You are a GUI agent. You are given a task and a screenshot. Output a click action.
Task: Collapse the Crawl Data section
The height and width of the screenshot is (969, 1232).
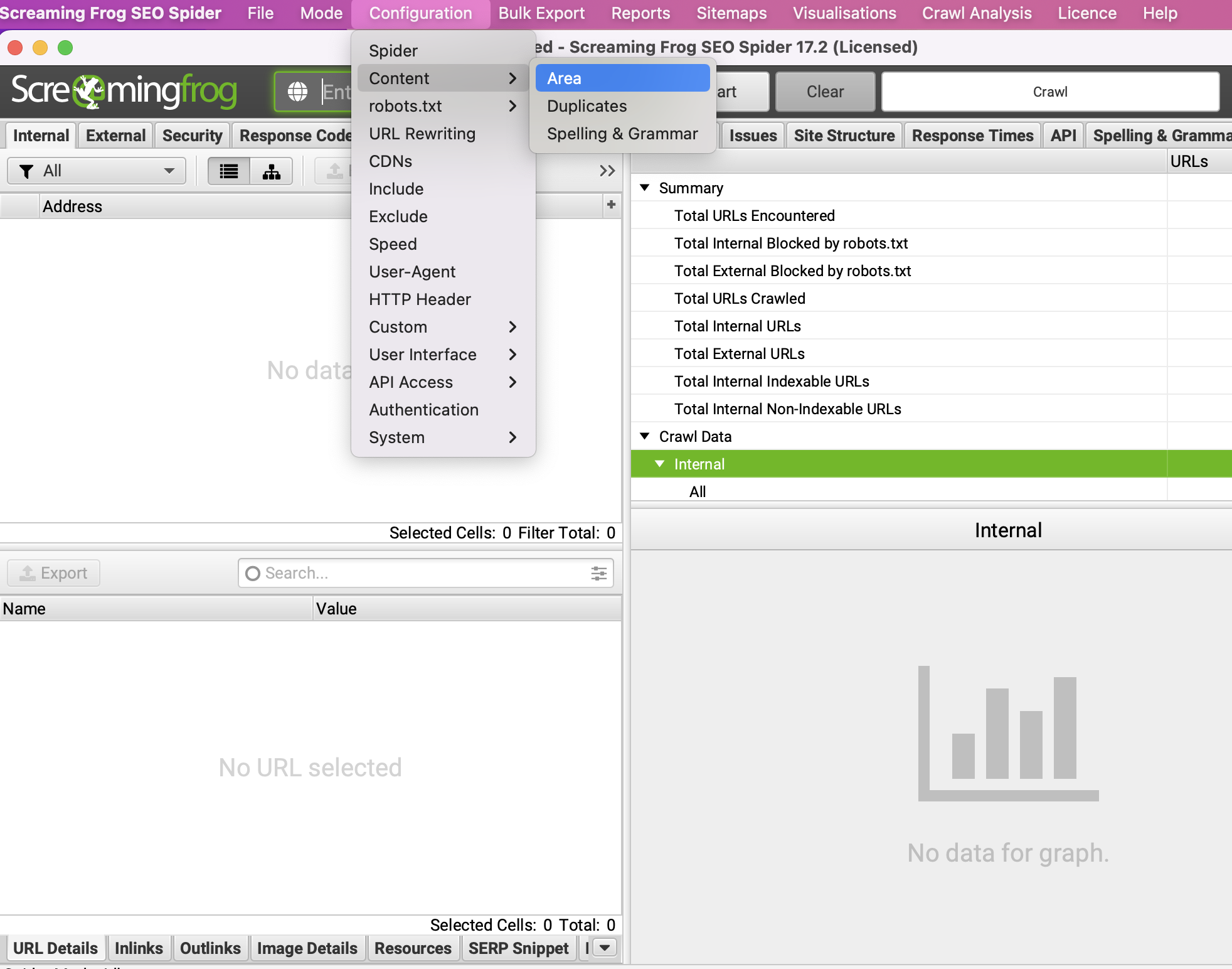[644, 436]
